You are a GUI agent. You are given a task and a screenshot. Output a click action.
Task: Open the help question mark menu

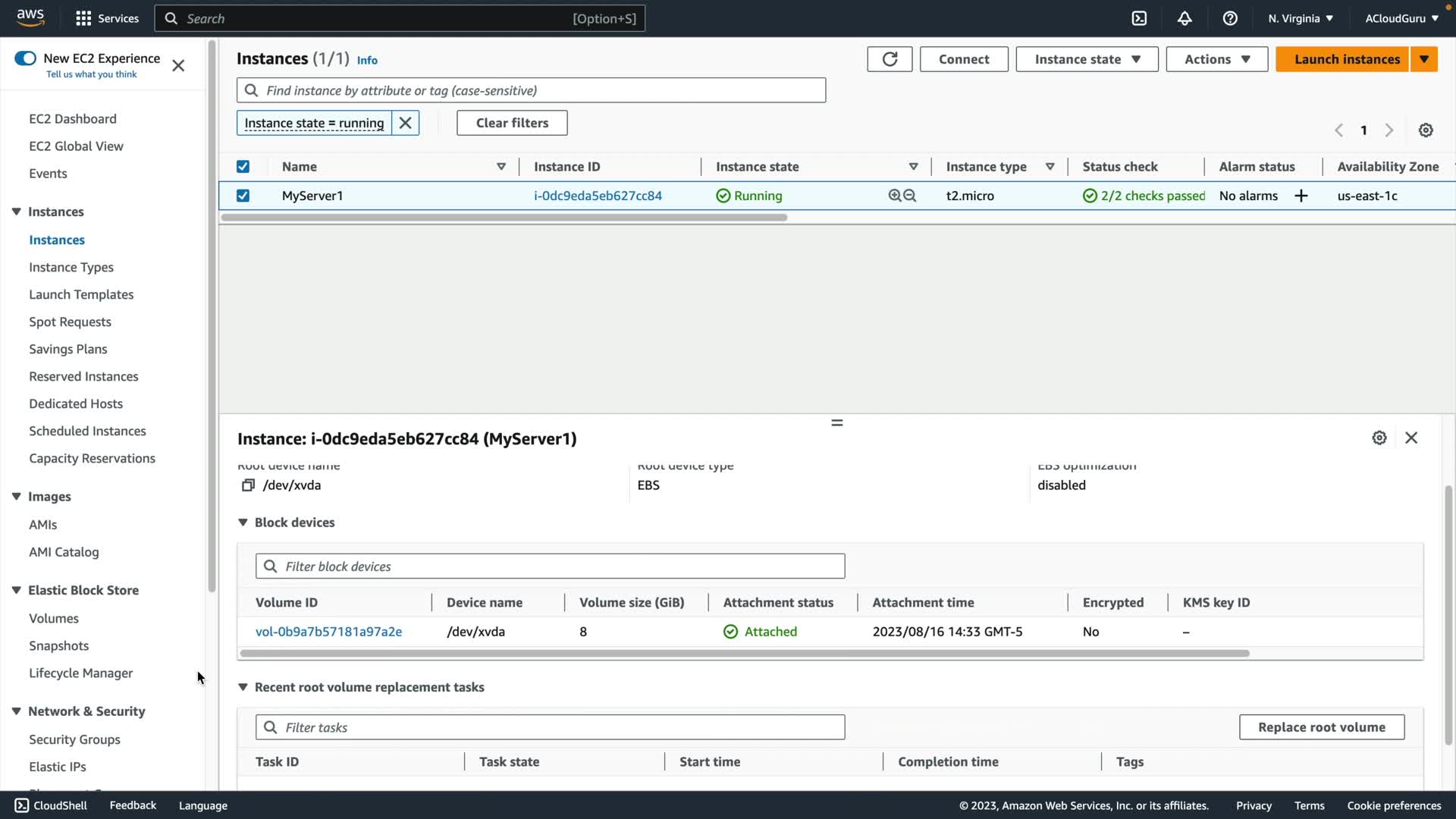(x=1230, y=18)
